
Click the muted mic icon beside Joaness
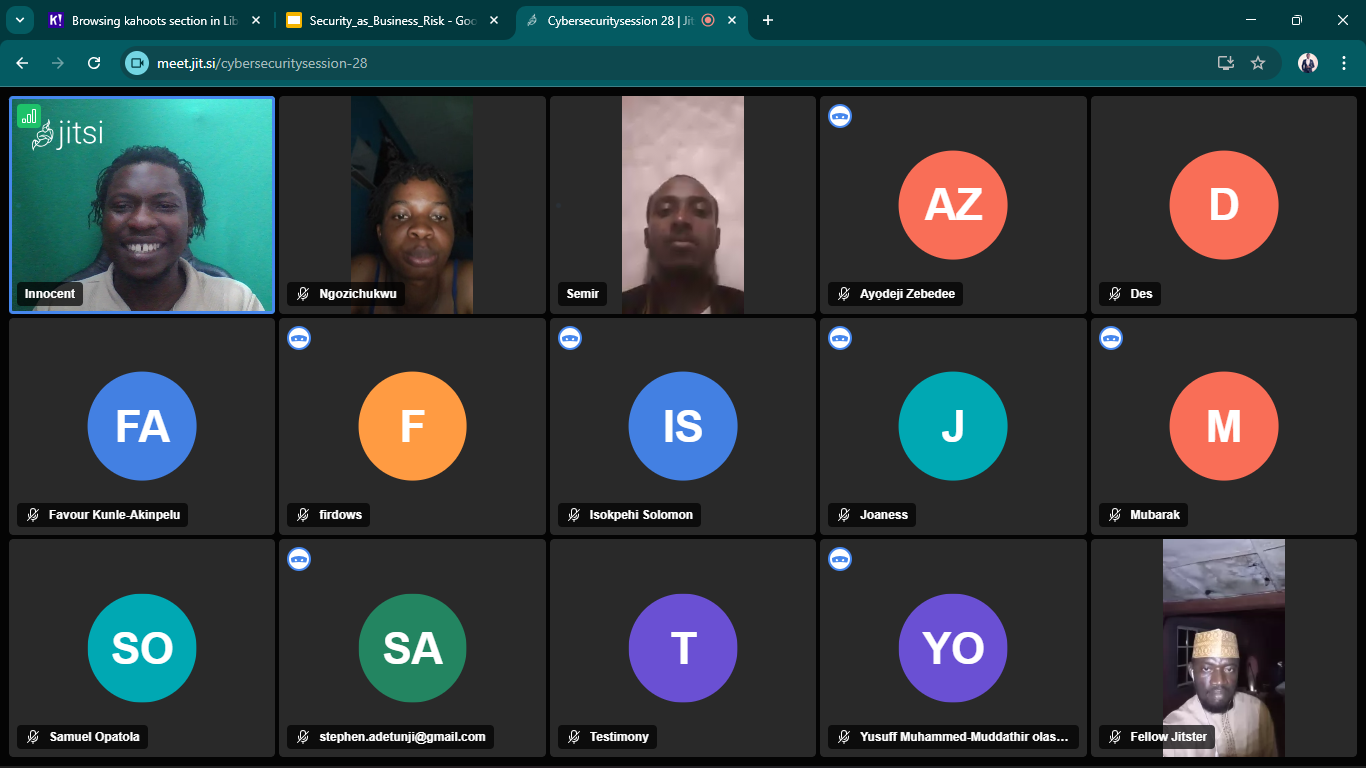click(844, 515)
